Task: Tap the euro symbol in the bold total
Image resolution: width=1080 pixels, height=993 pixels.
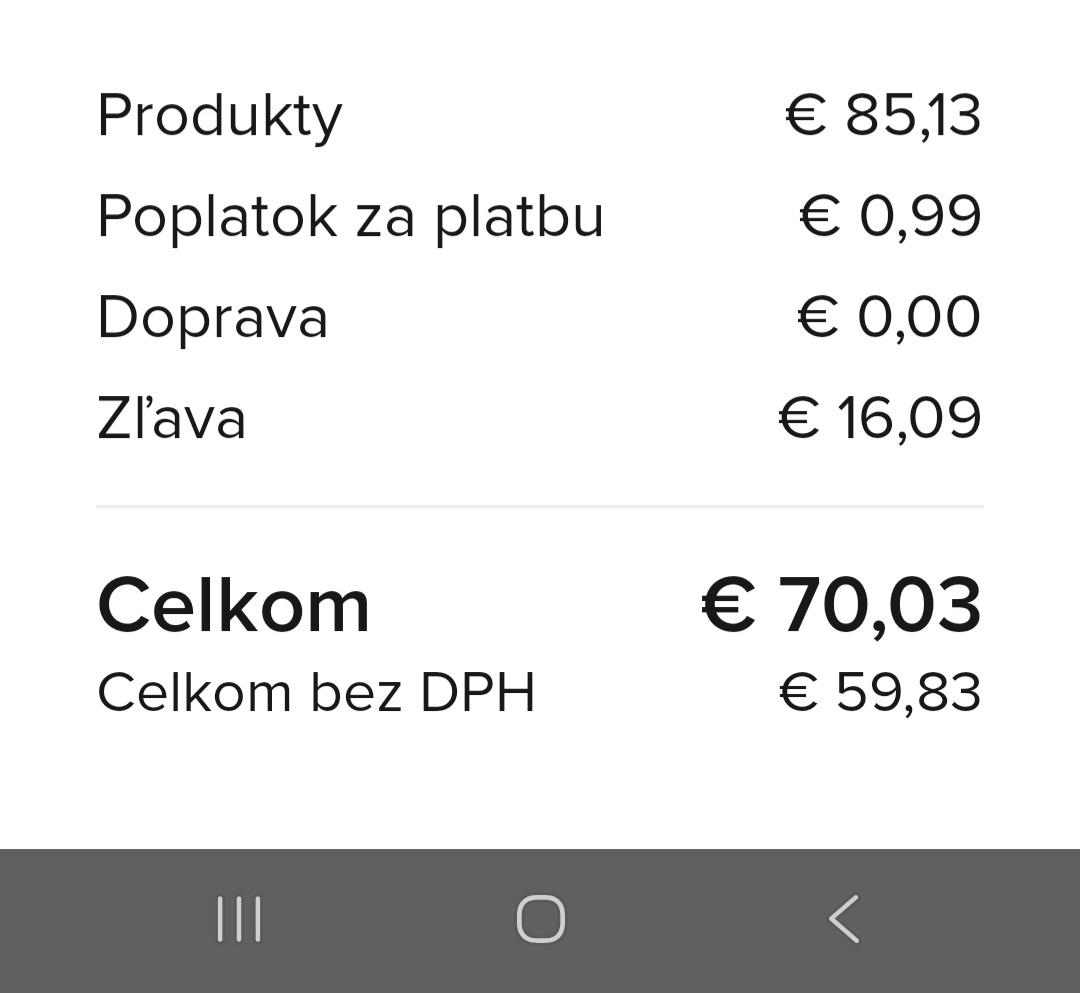Action: pyautogui.click(x=728, y=607)
